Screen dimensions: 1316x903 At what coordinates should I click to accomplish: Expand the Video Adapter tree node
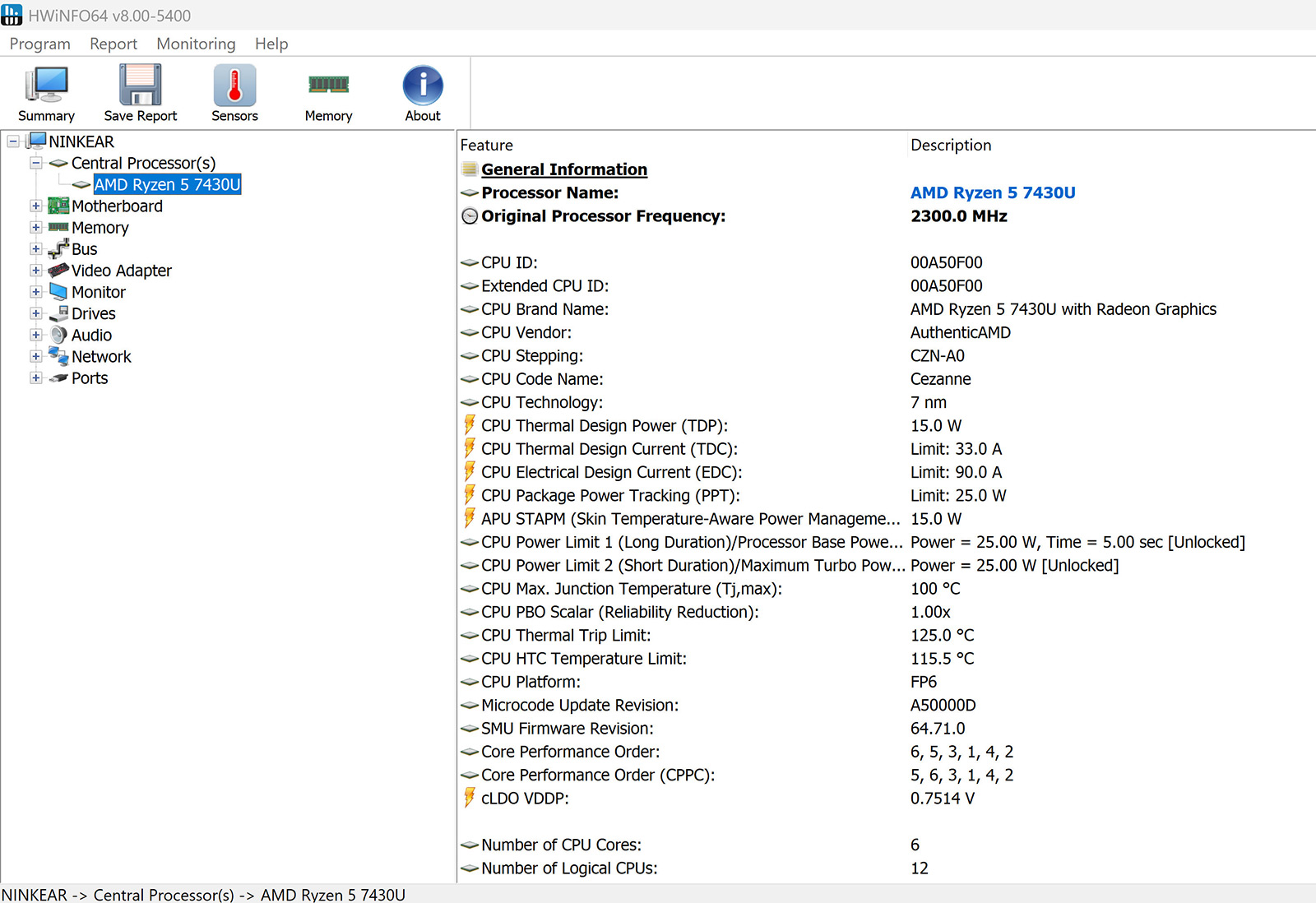point(36,271)
